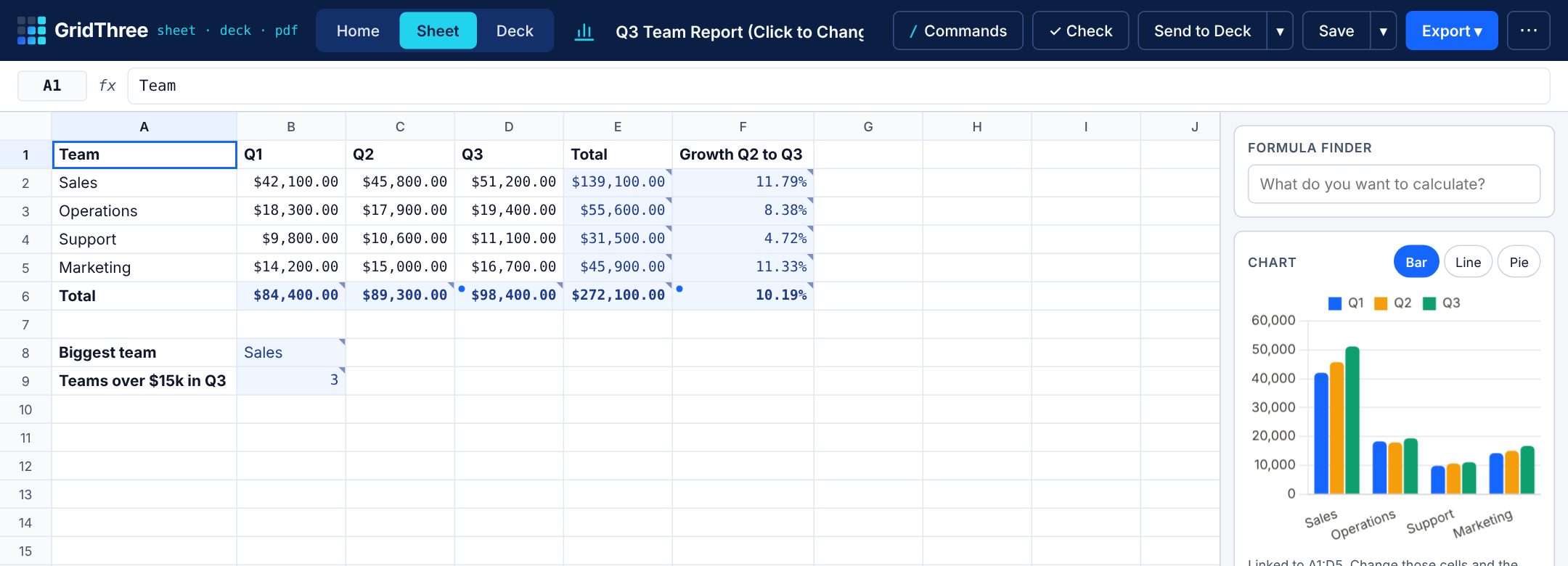Image resolution: width=1568 pixels, height=566 pixels.
Task: Click the Operations Q2 value $17,900.00
Action: pos(400,210)
